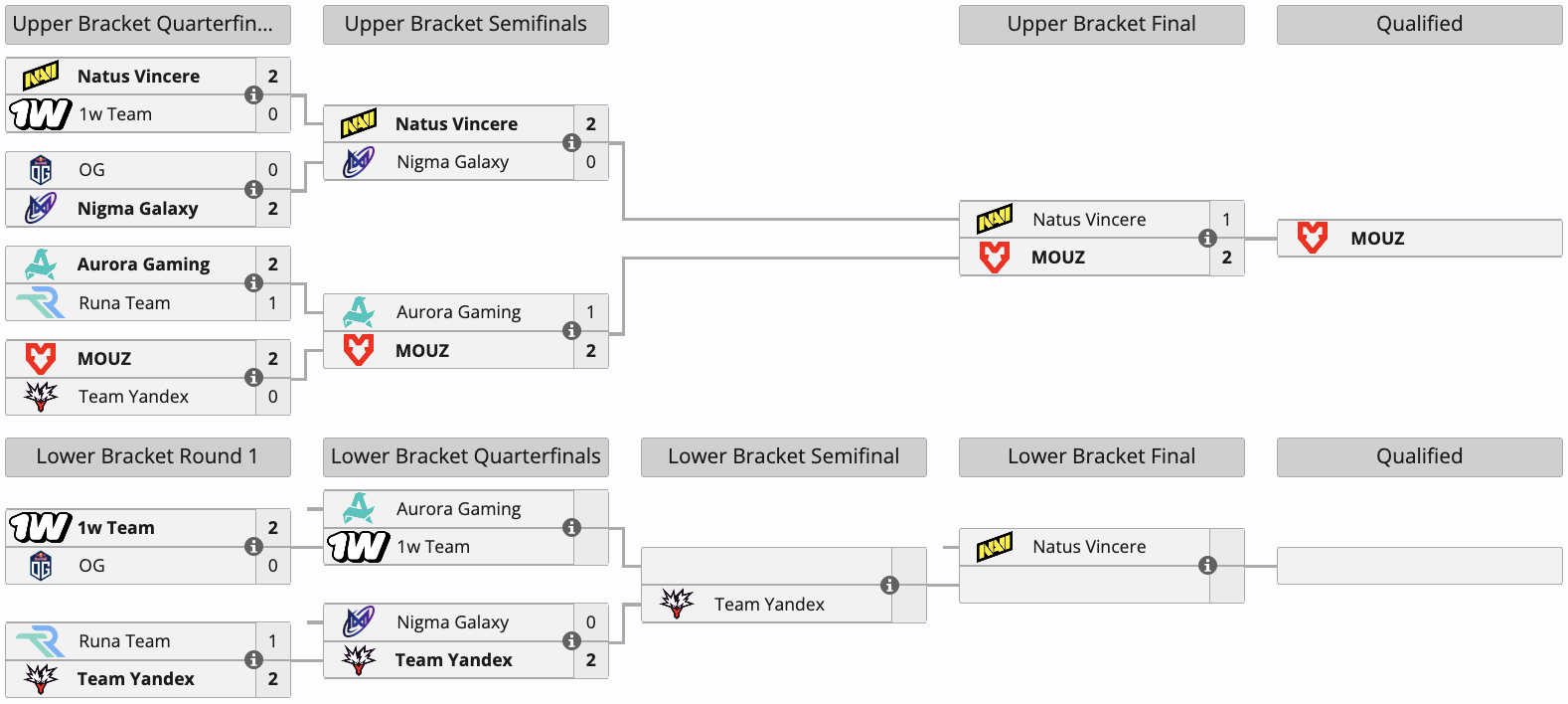
Task: Open info icon for the Lower Bracket Semifinal
Action: coord(889,585)
